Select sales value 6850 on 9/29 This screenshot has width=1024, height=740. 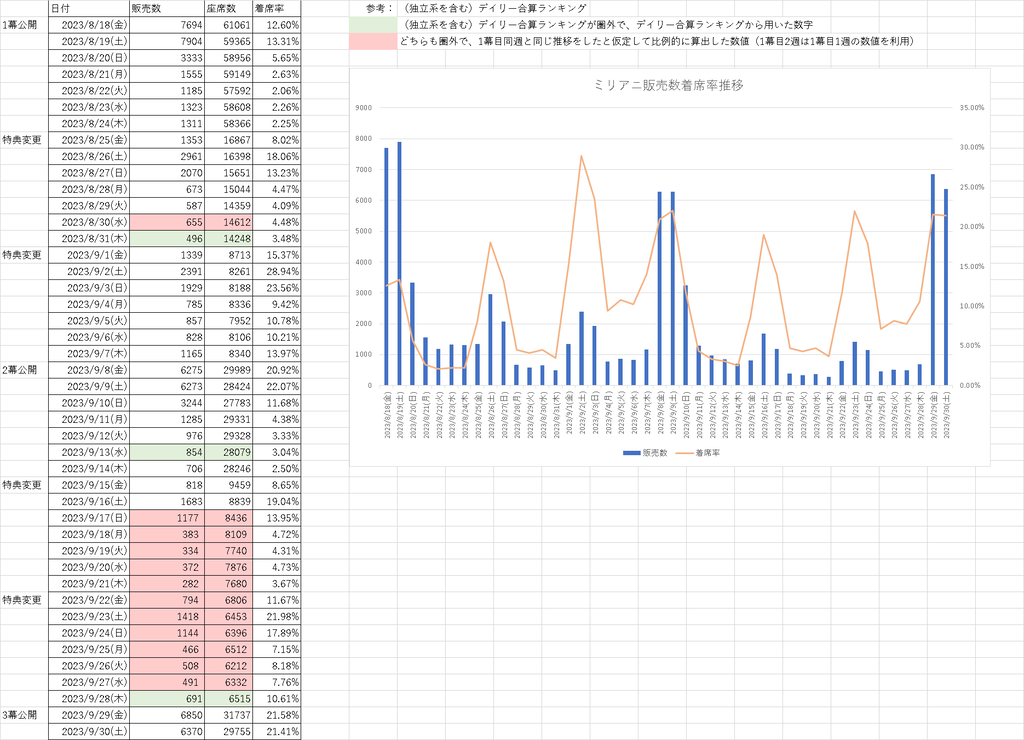[167, 715]
